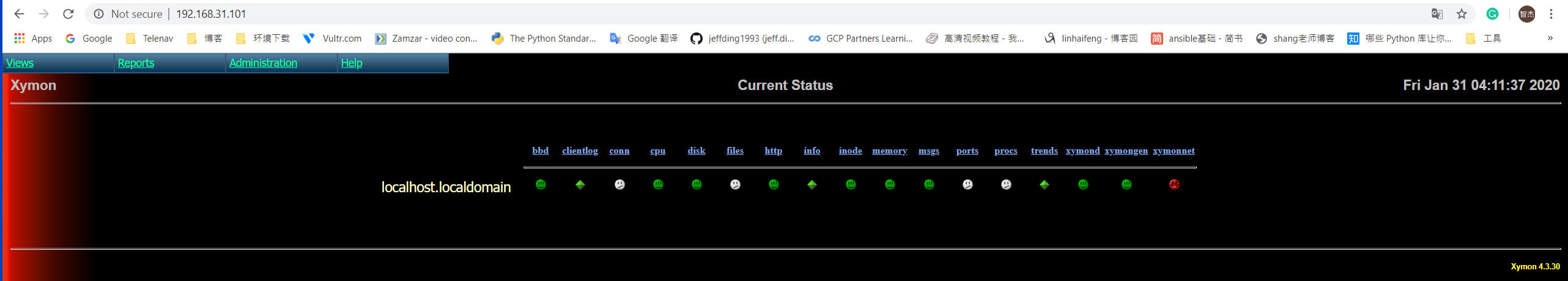Click the cpu column header link
The width and height of the screenshot is (1568, 281).
tap(658, 151)
